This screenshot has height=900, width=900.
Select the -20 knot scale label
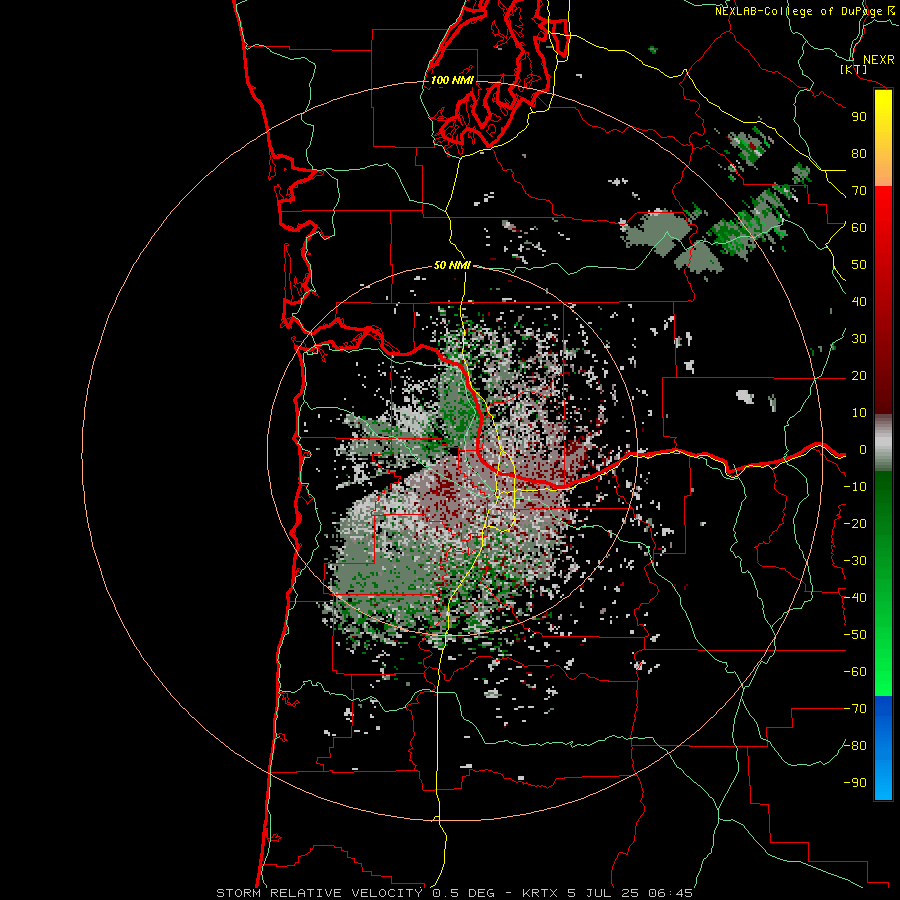[x=855, y=523]
